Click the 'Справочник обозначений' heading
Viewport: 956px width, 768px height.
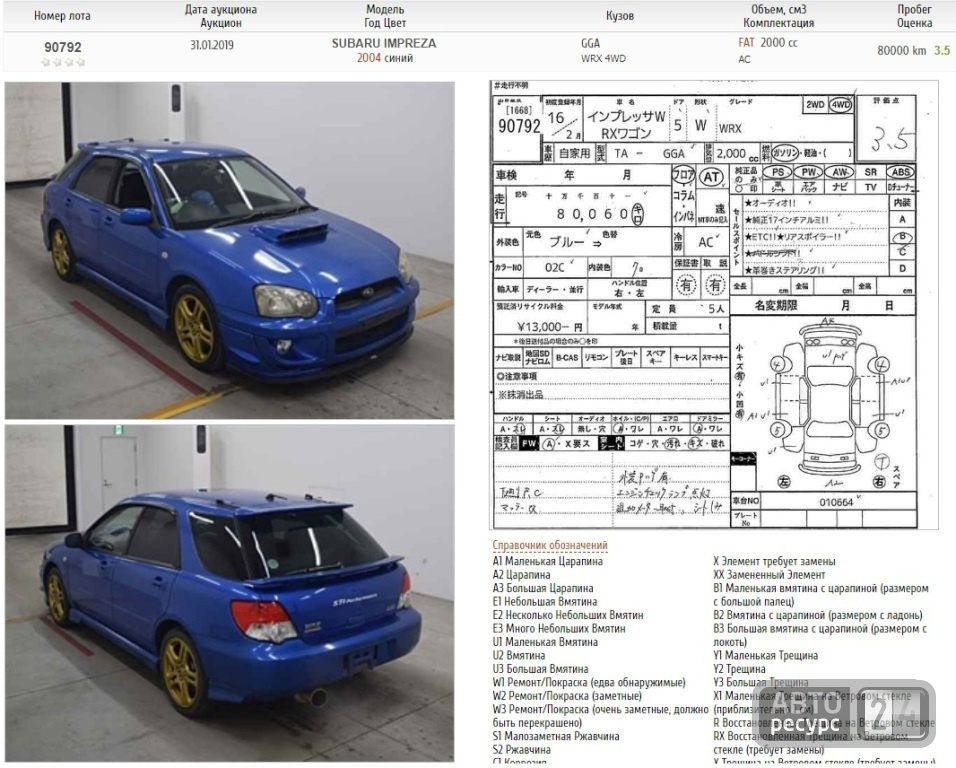pyautogui.click(x=550, y=545)
